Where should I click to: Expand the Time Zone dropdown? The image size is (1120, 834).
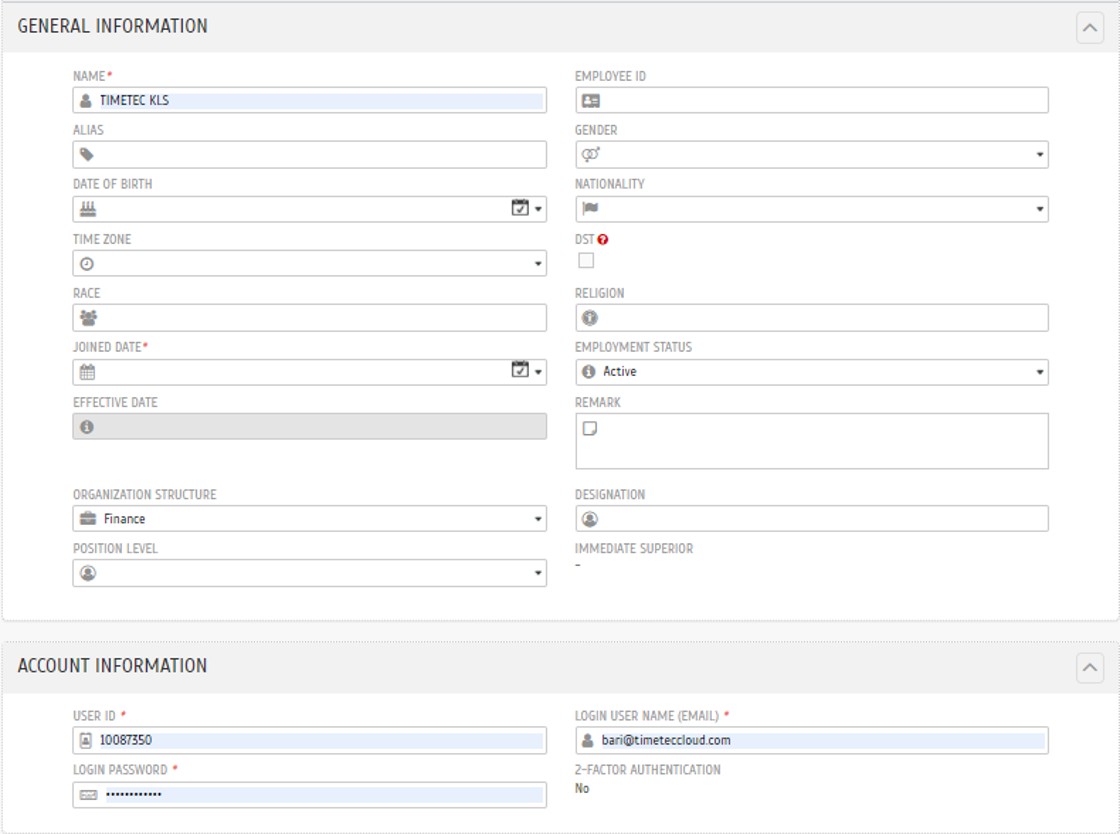point(309,264)
